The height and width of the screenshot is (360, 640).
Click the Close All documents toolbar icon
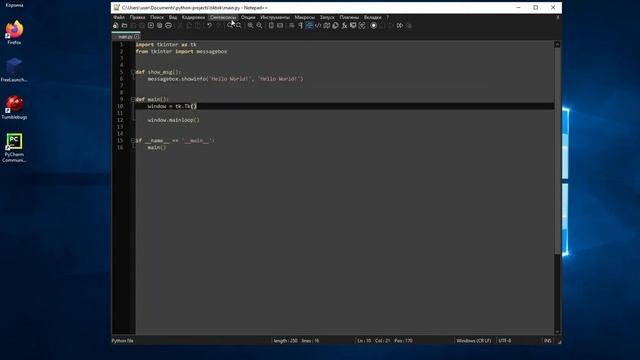[x=160, y=25]
